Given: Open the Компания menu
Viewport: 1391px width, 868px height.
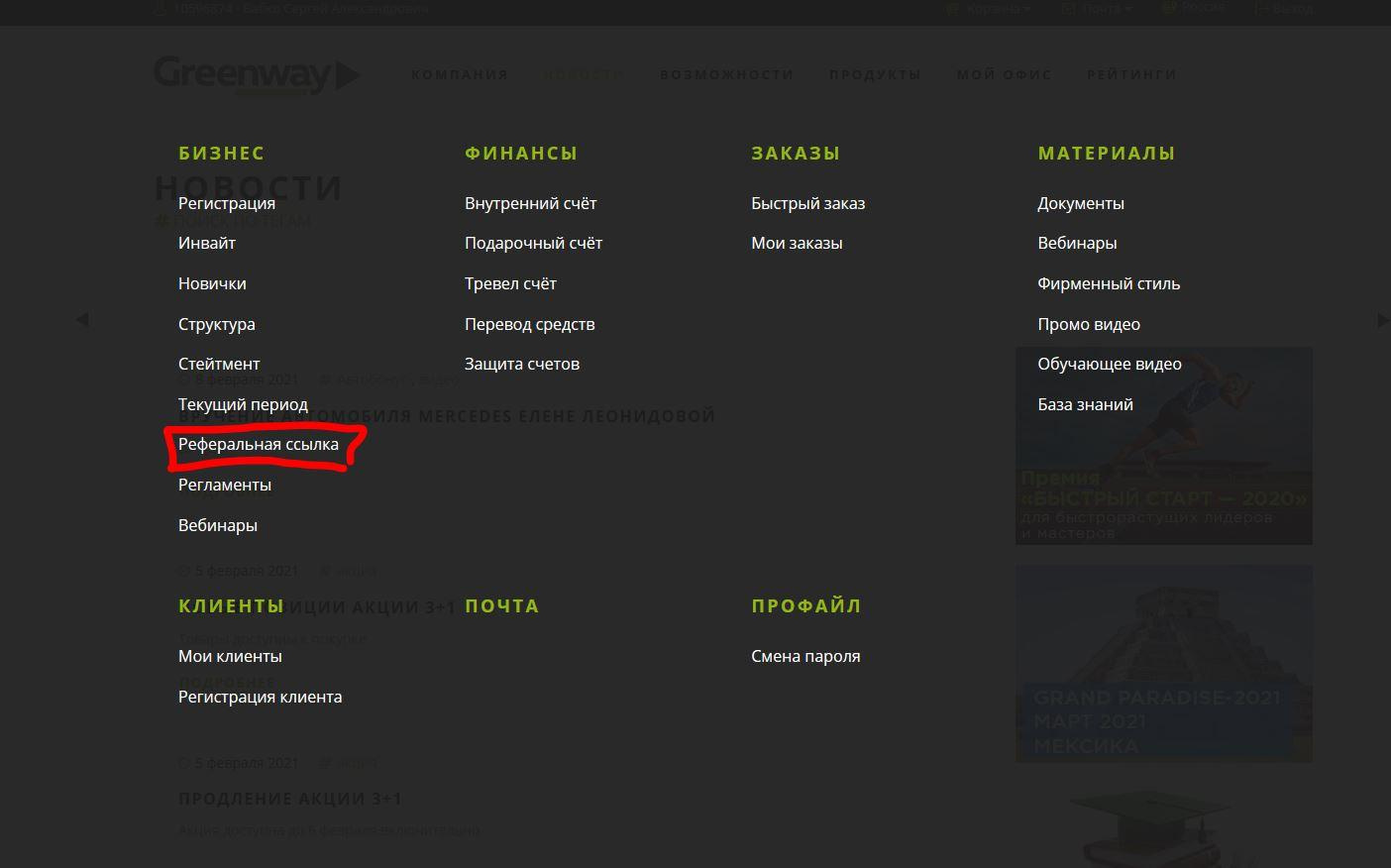Looking at the screenshot, I should [460, 74].
